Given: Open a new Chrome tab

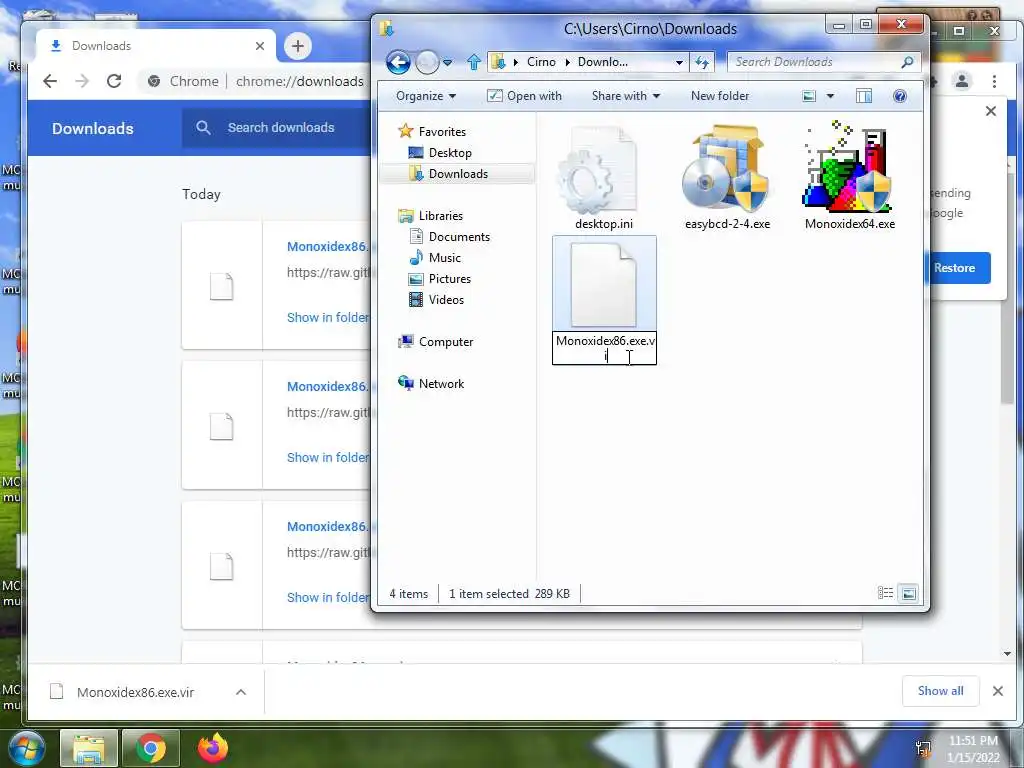Looking at the screenshot, I should click(298, 46).
